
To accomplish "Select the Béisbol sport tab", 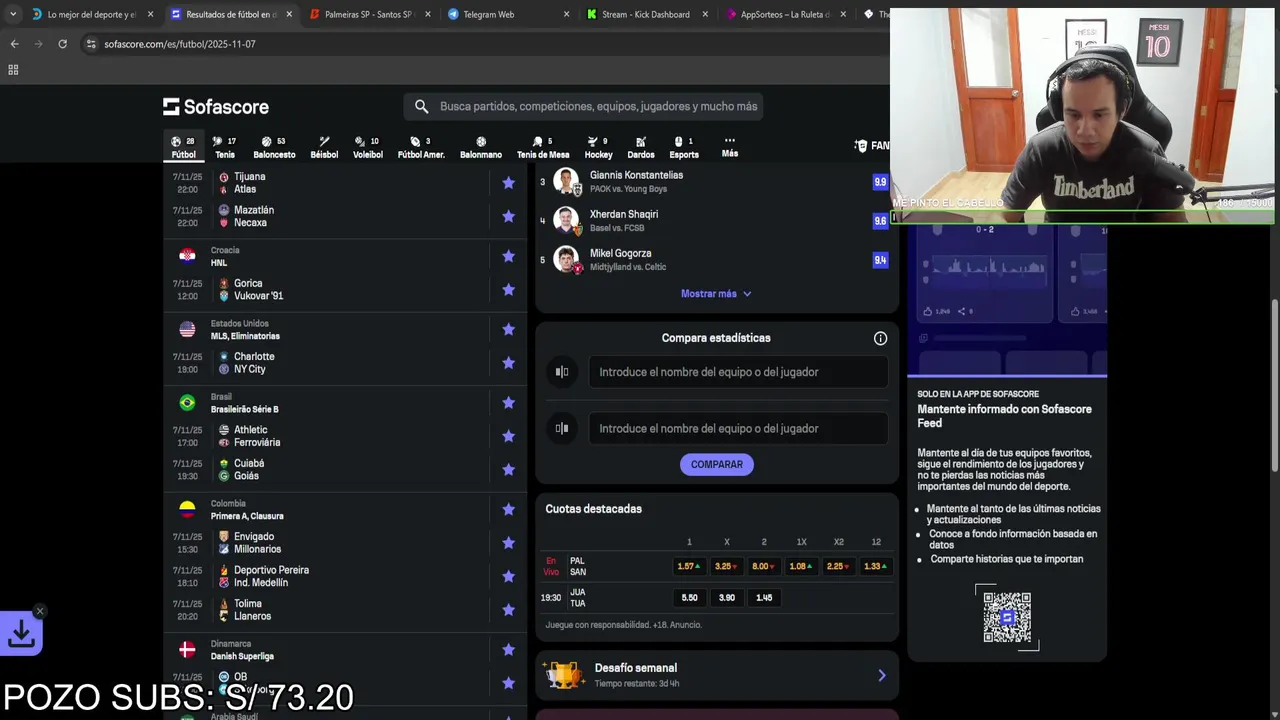I will tap(324, 147).
